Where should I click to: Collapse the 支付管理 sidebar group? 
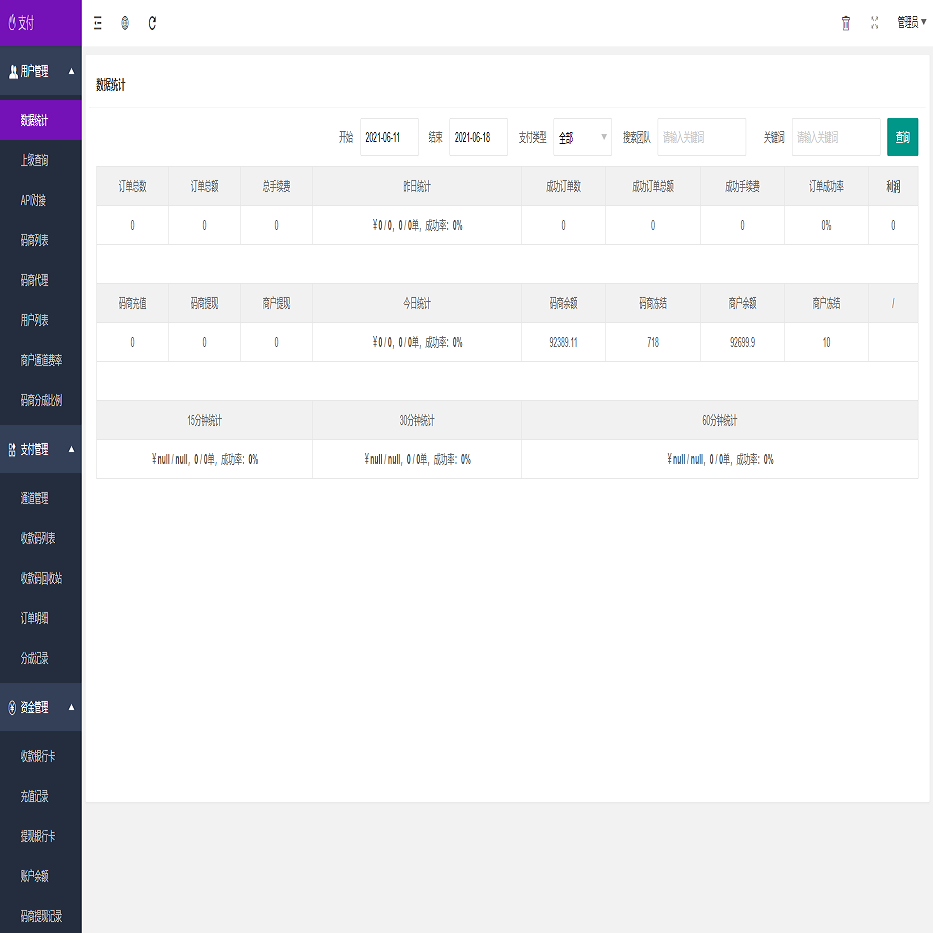[41, 450]
